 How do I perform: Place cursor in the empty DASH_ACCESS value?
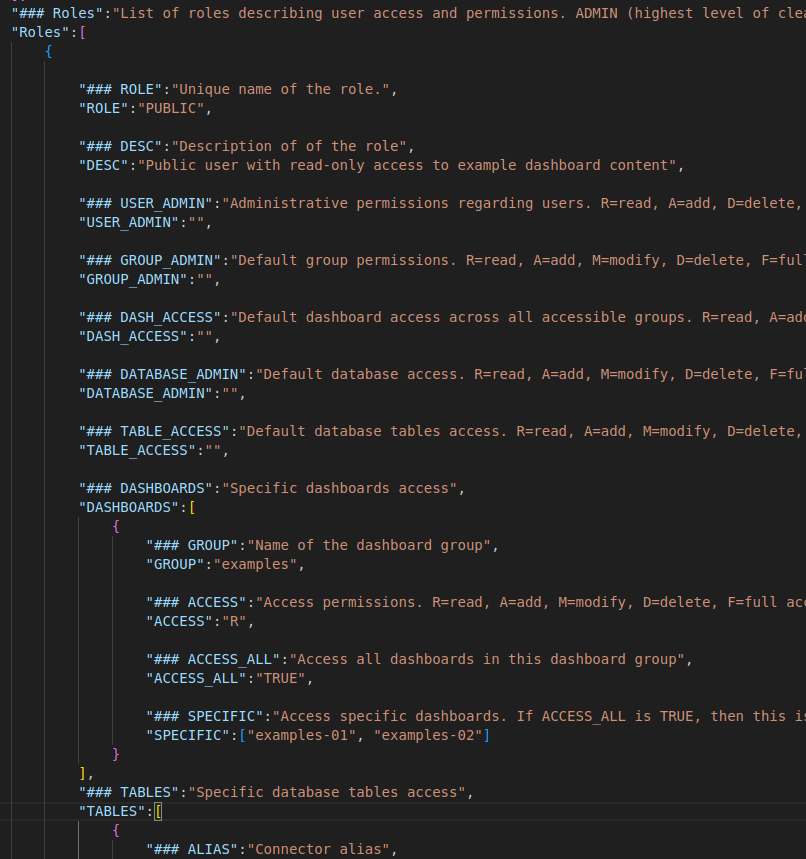204,337
